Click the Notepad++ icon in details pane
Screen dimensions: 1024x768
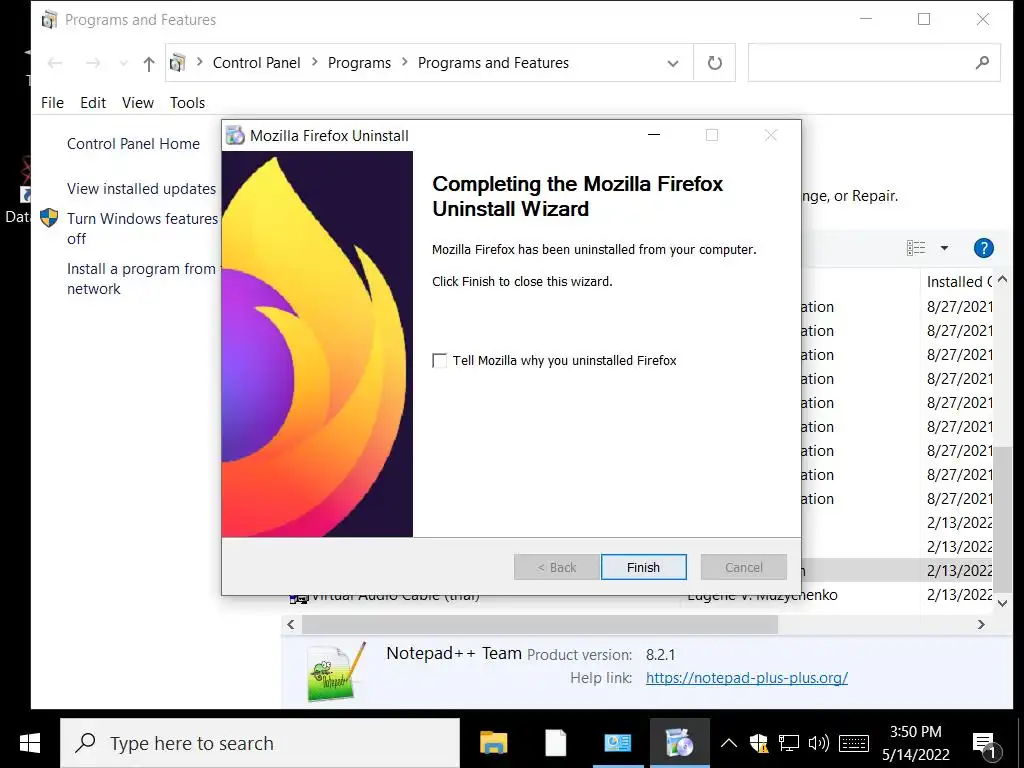pos(336,673)
